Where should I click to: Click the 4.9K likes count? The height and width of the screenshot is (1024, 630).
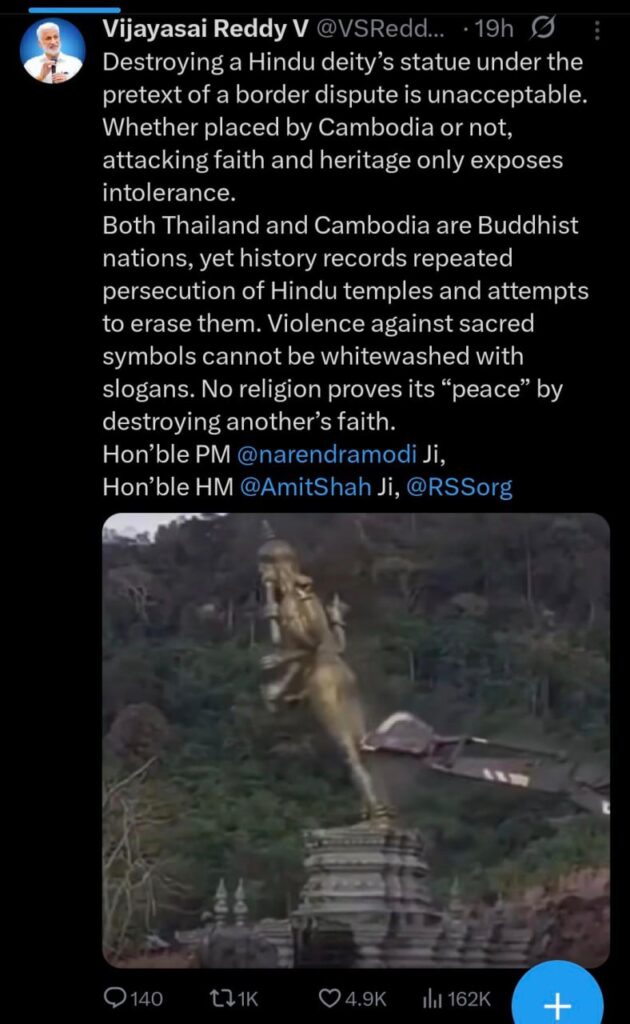366,999
